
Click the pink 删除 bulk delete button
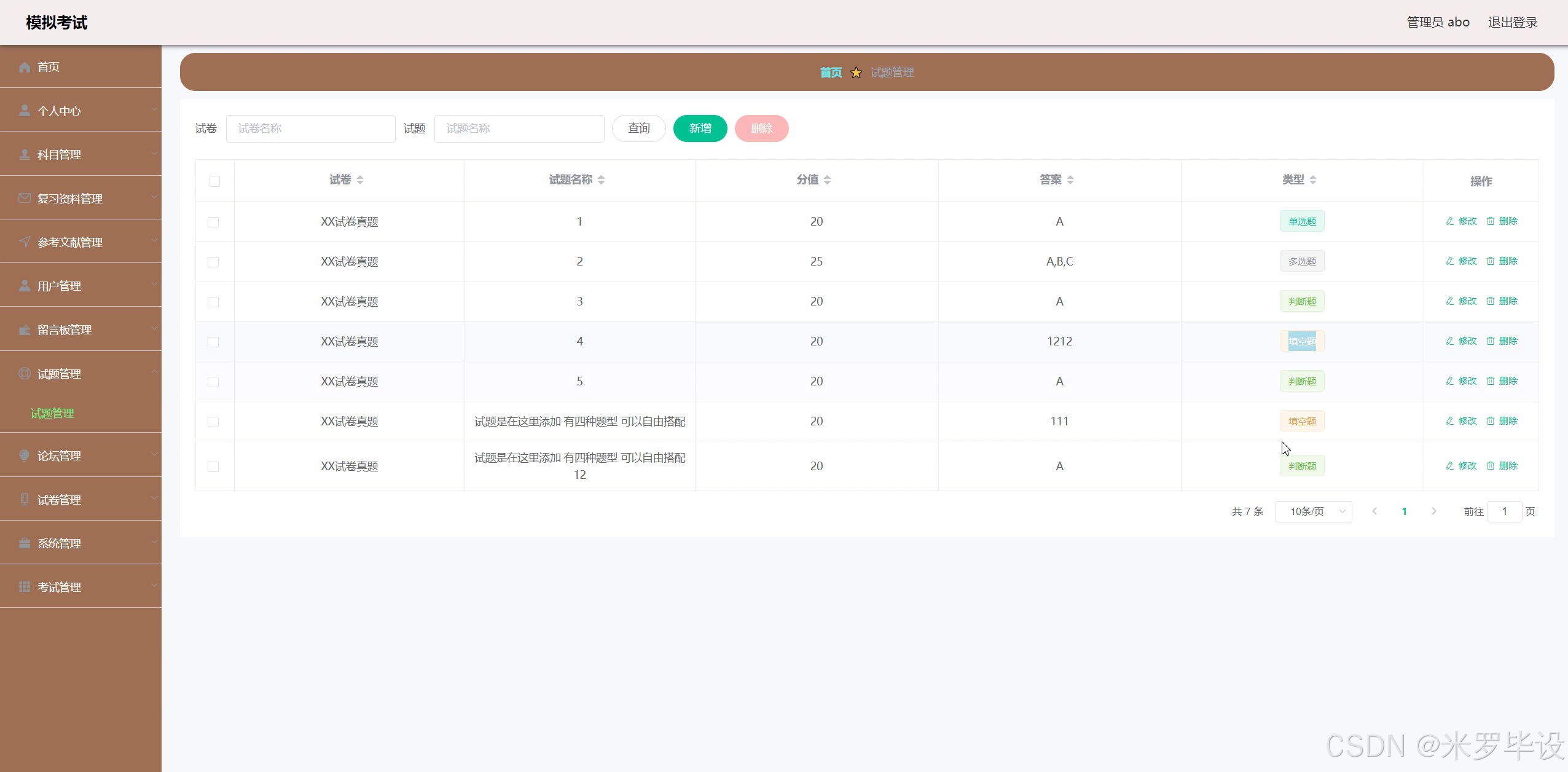(x=761, y=128)
